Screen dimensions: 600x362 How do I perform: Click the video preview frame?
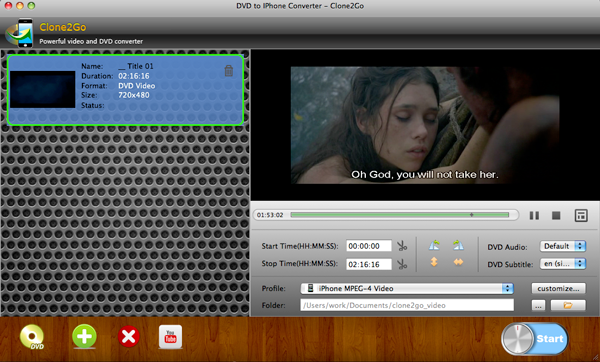(x=425, y=125)
